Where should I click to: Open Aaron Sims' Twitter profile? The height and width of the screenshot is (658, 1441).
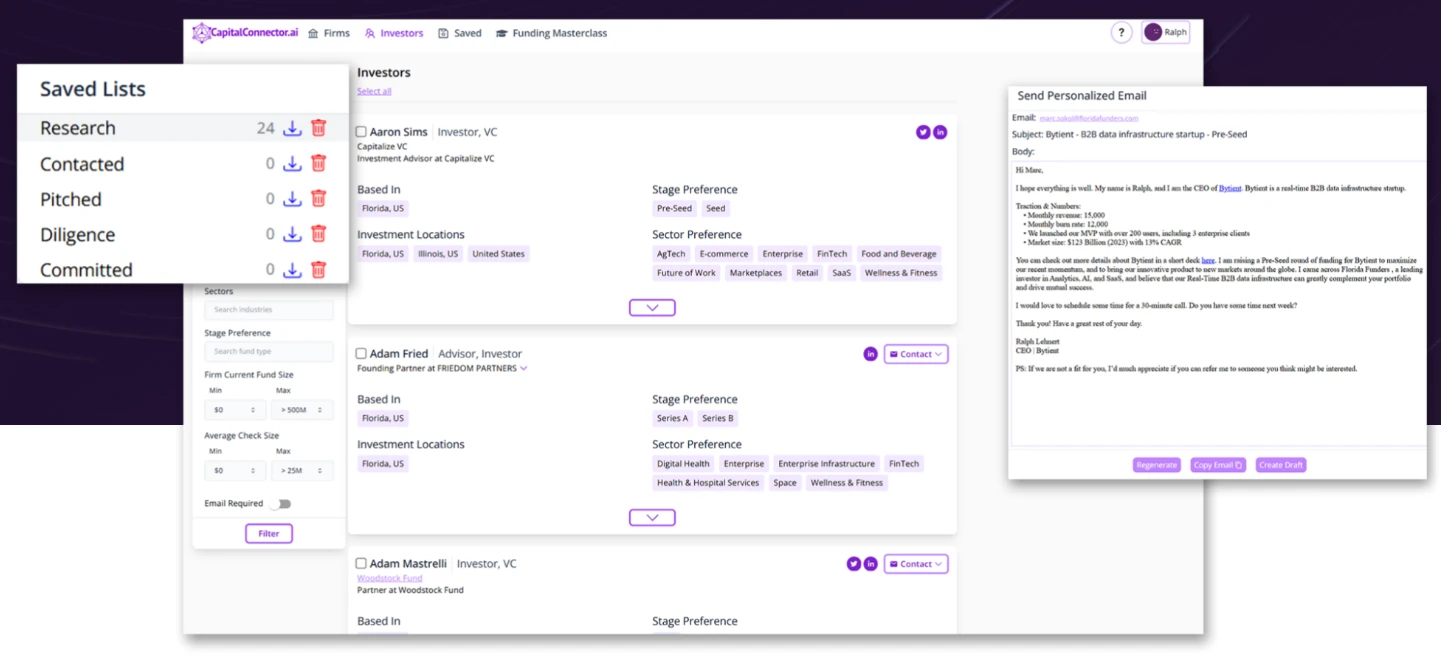click(923, 132)
